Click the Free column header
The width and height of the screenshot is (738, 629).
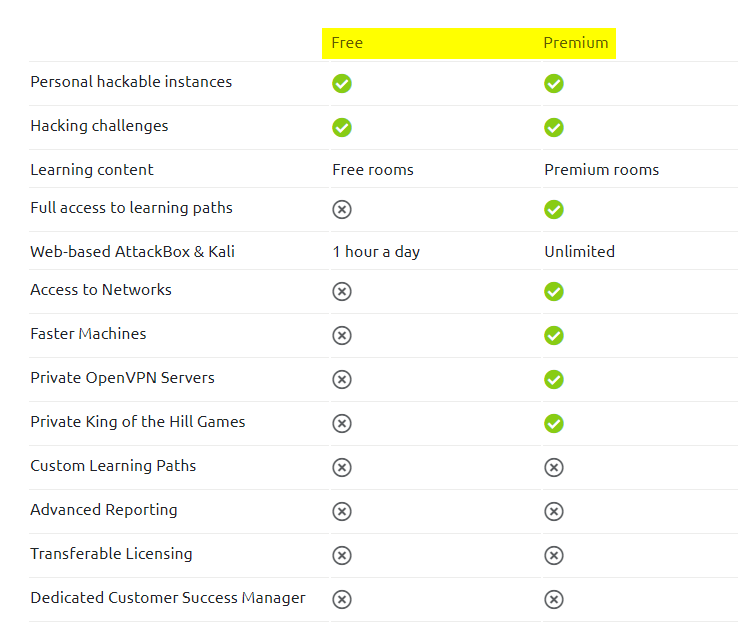(x=347, y=43)
